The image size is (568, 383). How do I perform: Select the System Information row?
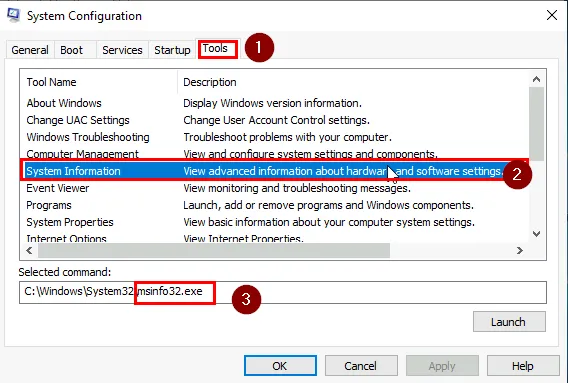click(x=274, y=171)
